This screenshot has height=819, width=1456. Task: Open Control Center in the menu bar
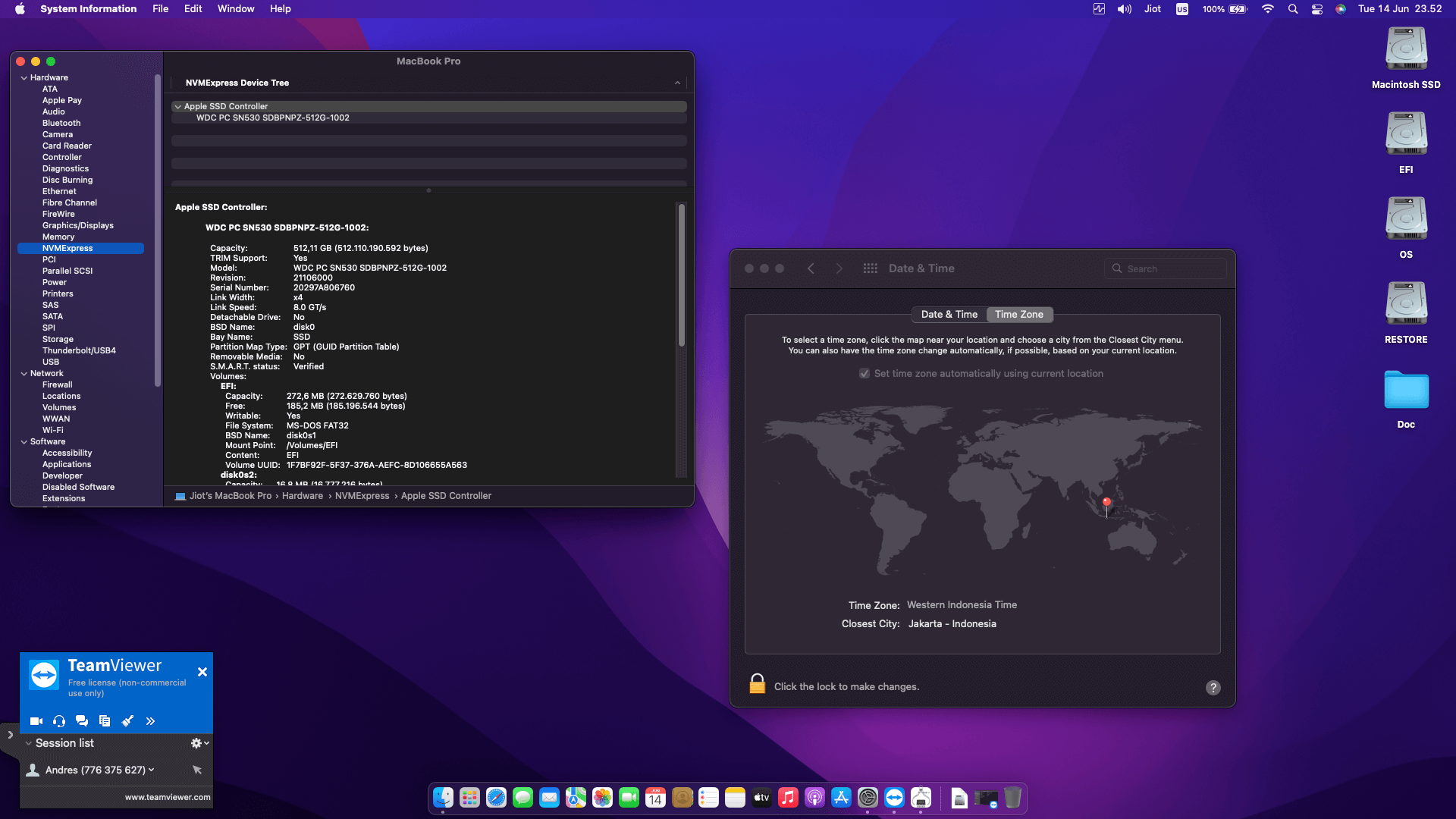[1317, 9]
